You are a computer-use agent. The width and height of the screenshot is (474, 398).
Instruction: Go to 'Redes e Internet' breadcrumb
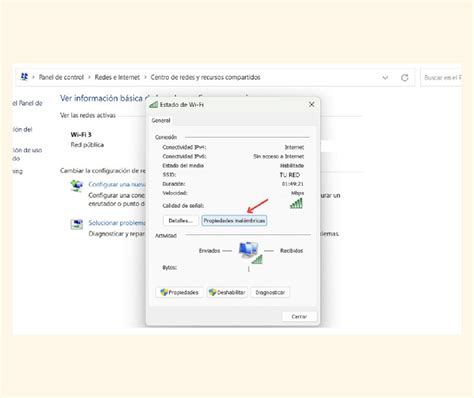[x=117, y=77]
